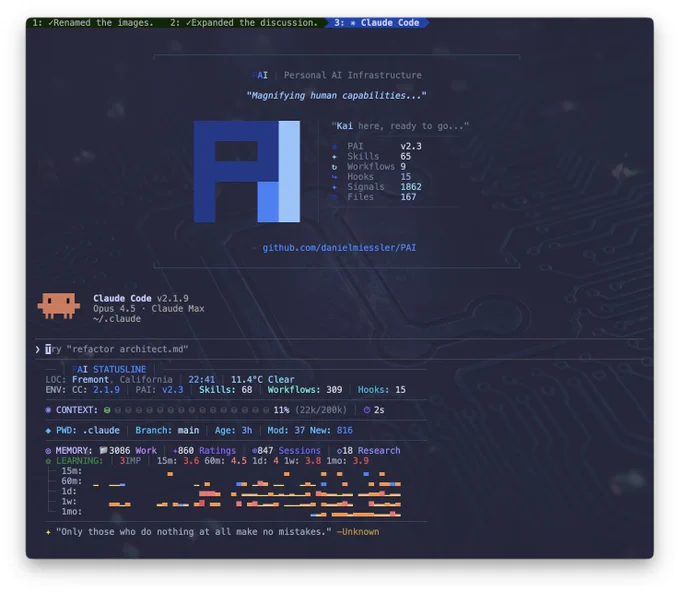Click the weather '11.4°C Clear'
Screen dimensions: 680x593
click(262, 380)
